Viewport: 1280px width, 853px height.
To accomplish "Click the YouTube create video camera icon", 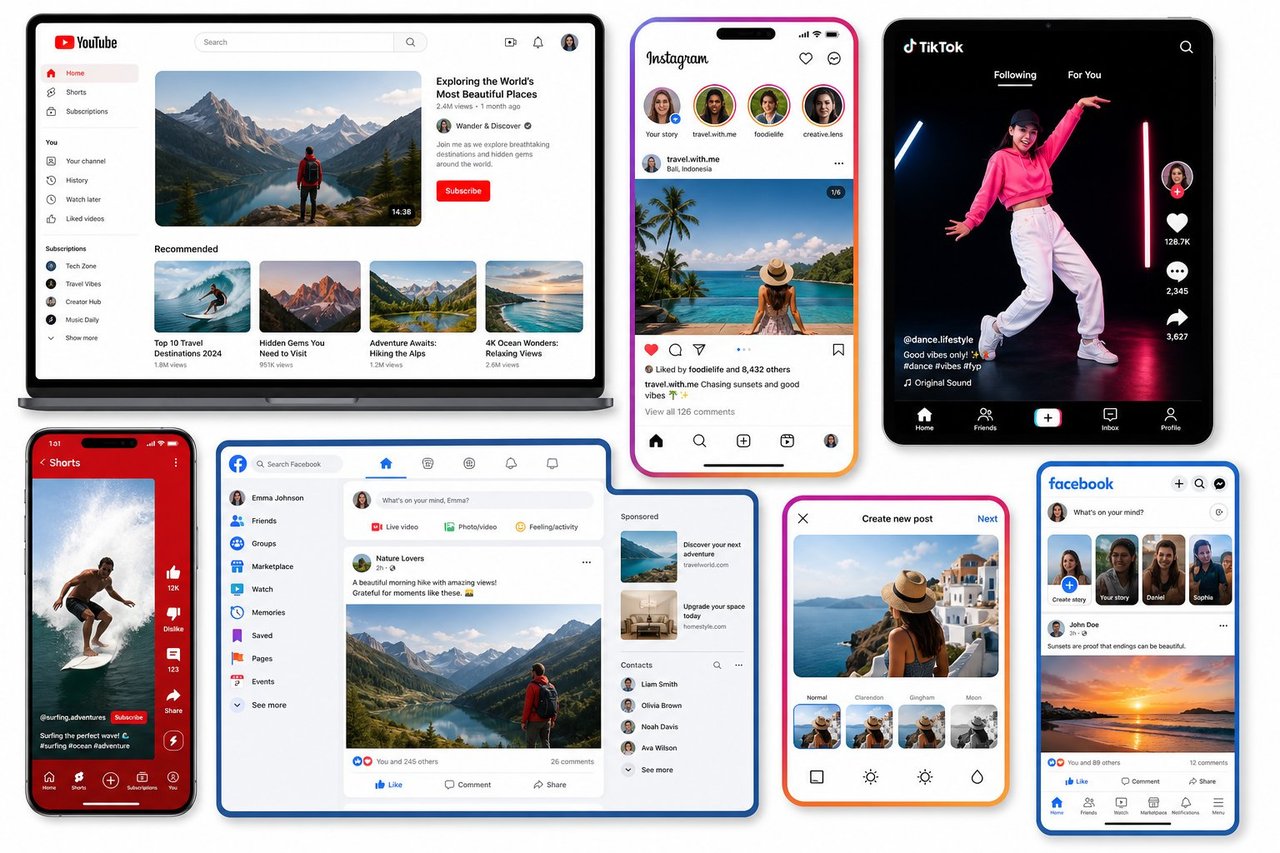I will click(510, 42).
